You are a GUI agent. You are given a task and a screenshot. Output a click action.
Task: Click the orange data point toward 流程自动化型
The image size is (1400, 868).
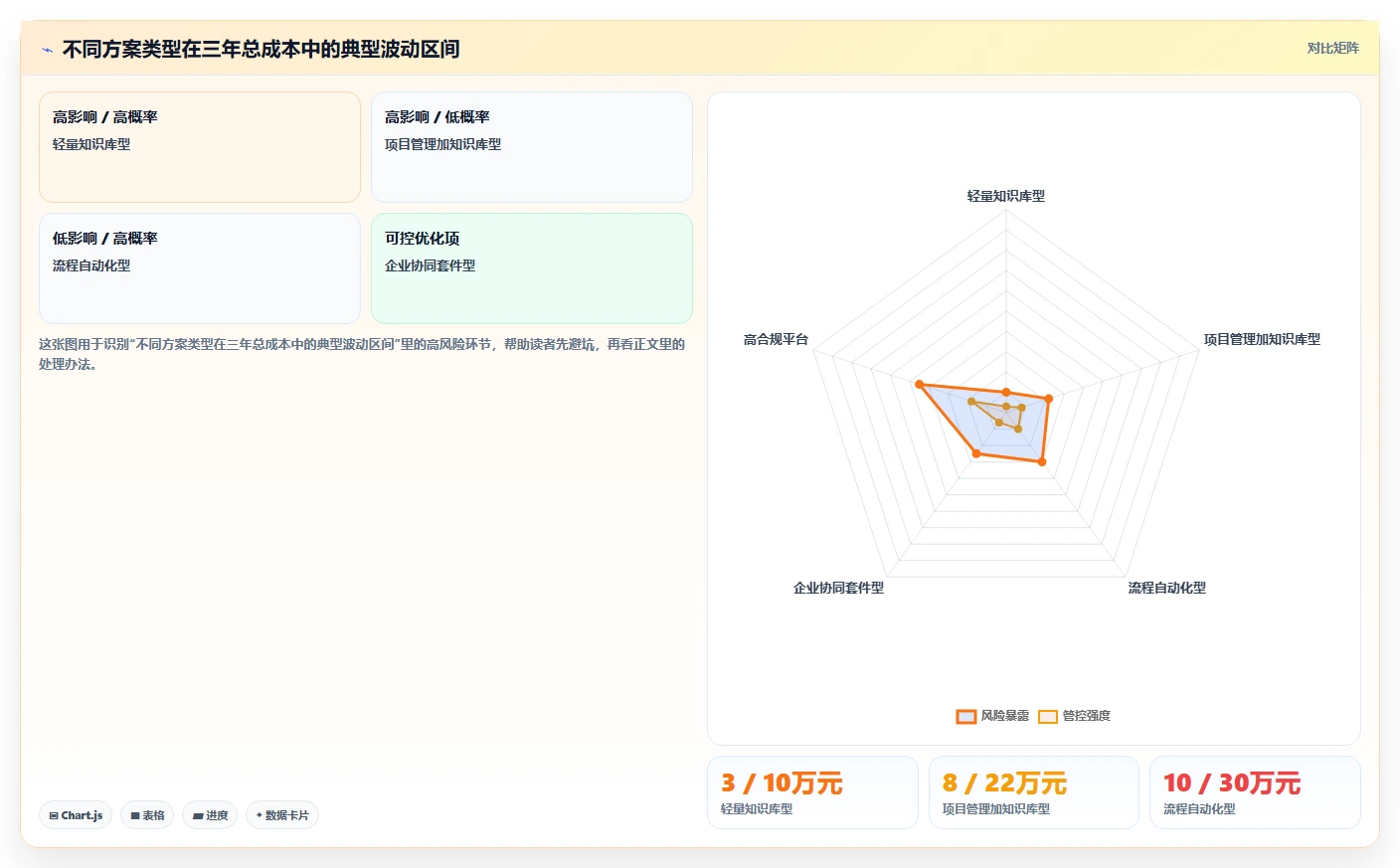coord(1042,461)
